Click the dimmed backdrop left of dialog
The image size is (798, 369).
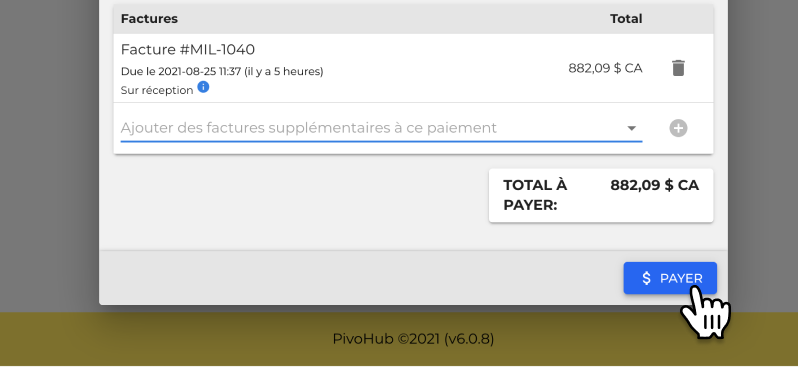[49, 153]
